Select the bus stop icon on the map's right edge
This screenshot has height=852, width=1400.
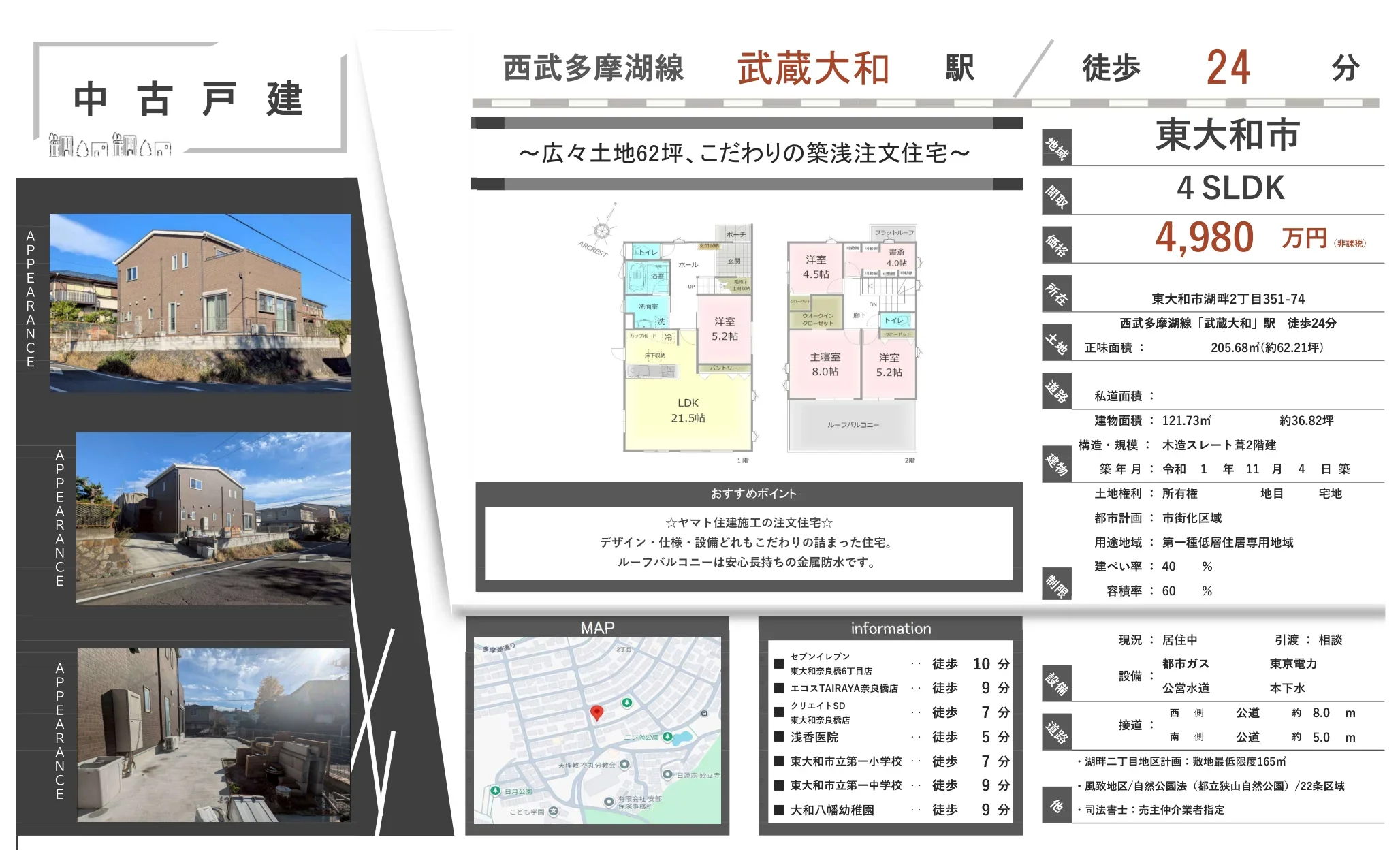[704, 714]
